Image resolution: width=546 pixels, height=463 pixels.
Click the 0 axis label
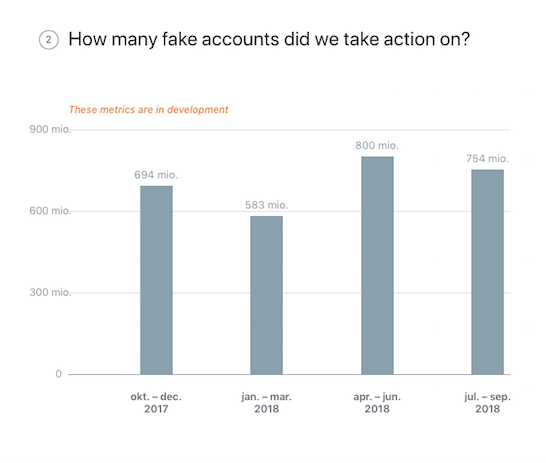pos(58,374)
